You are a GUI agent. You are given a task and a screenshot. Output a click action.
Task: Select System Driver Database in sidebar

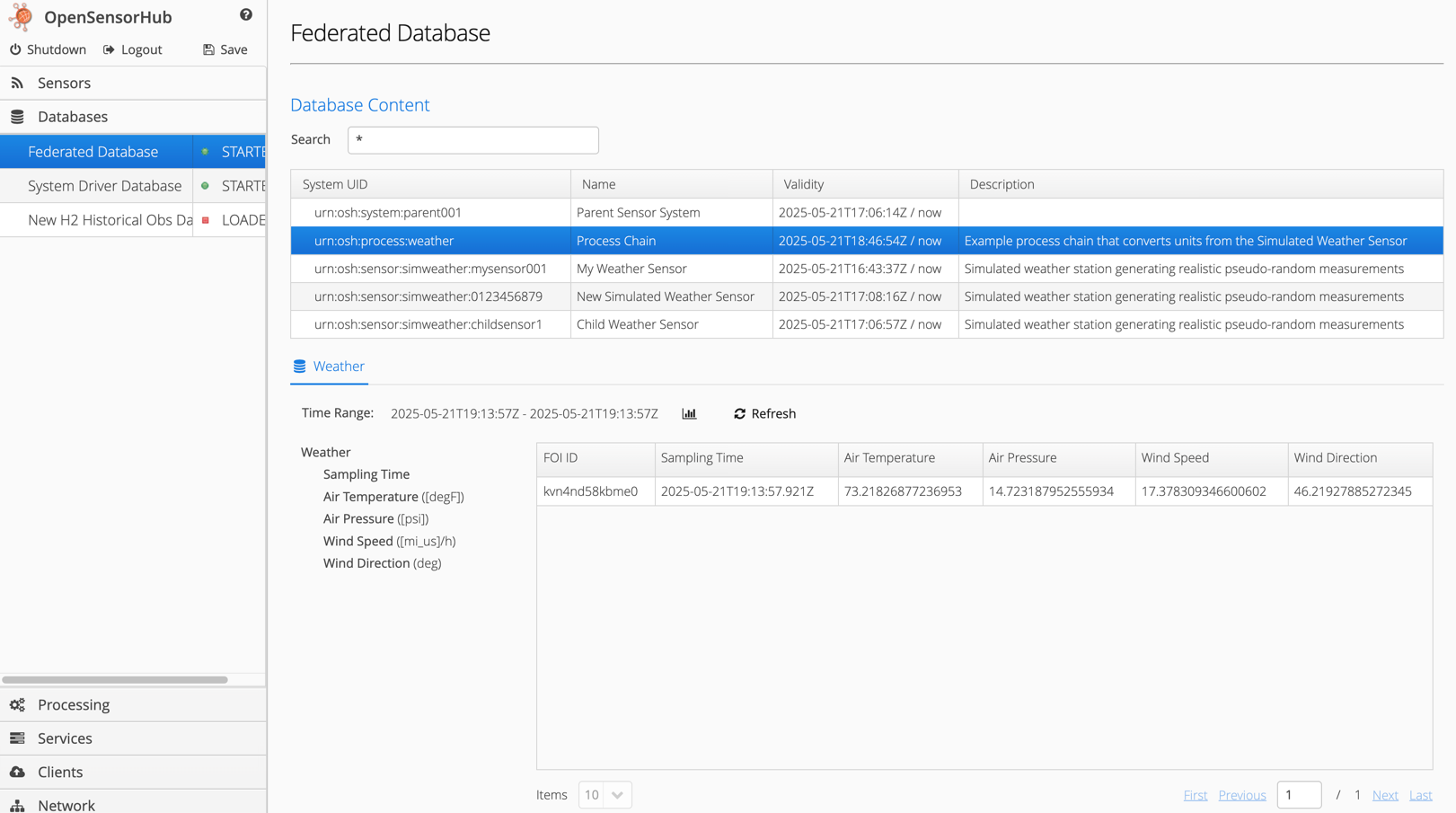point(104,186)
